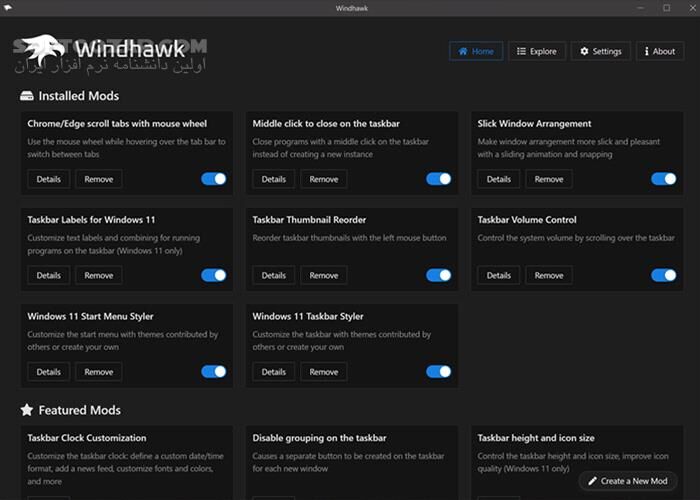Open Details for Taskbar Volume Control
Screen dimensions: 700x500
pos(499,275)
